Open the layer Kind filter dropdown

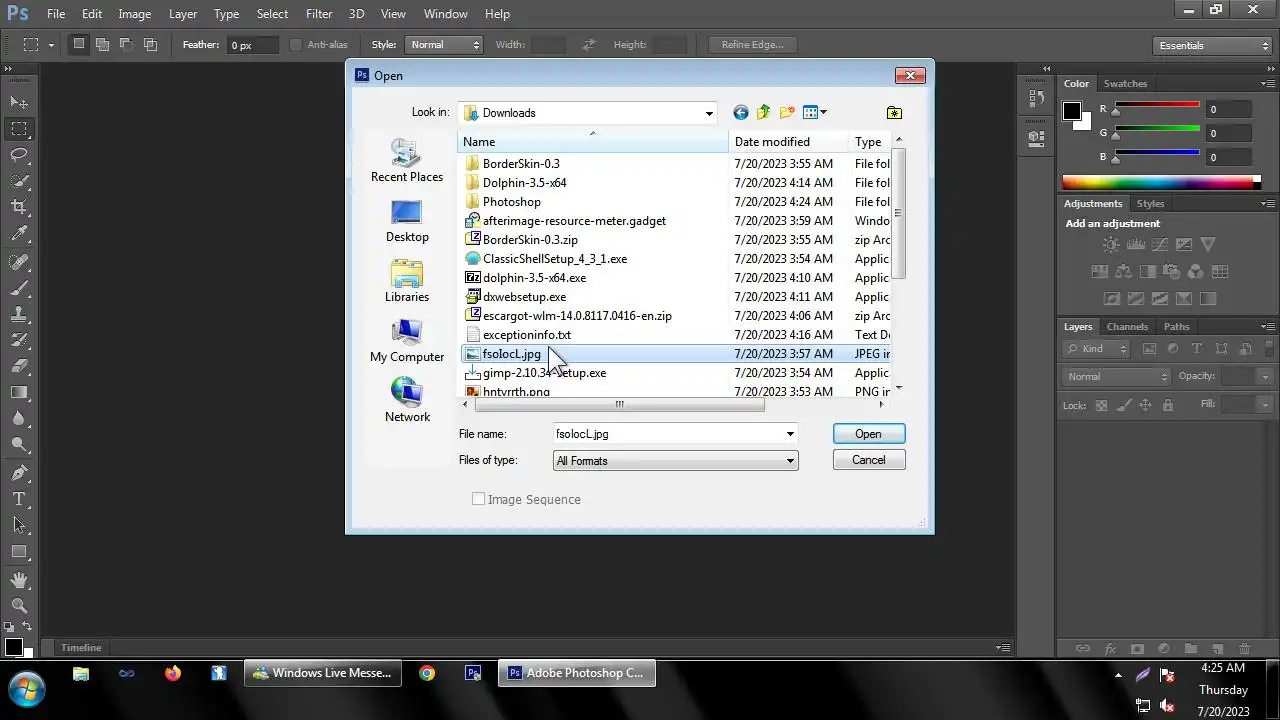1097,349
